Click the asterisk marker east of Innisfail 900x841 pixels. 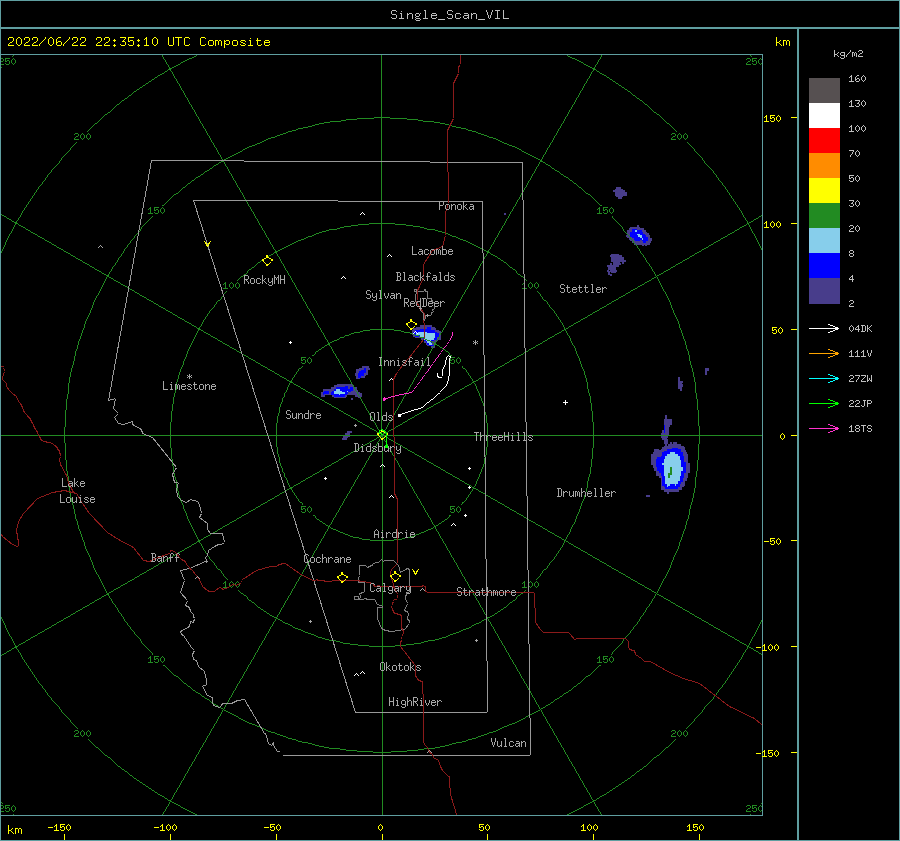[x=475, y=343]
